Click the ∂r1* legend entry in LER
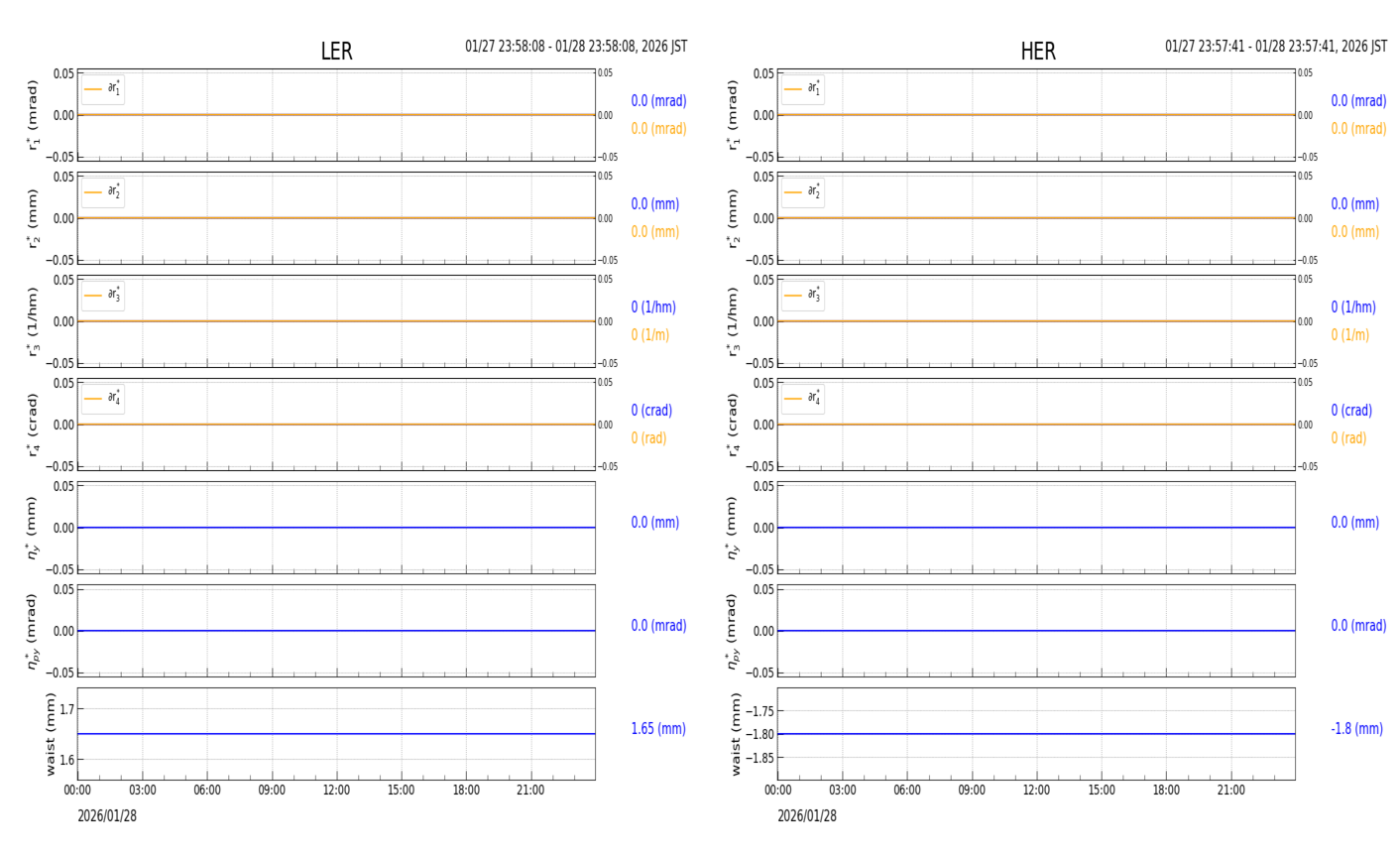This screenshot has width=1400, height=857. click(103, 89)
